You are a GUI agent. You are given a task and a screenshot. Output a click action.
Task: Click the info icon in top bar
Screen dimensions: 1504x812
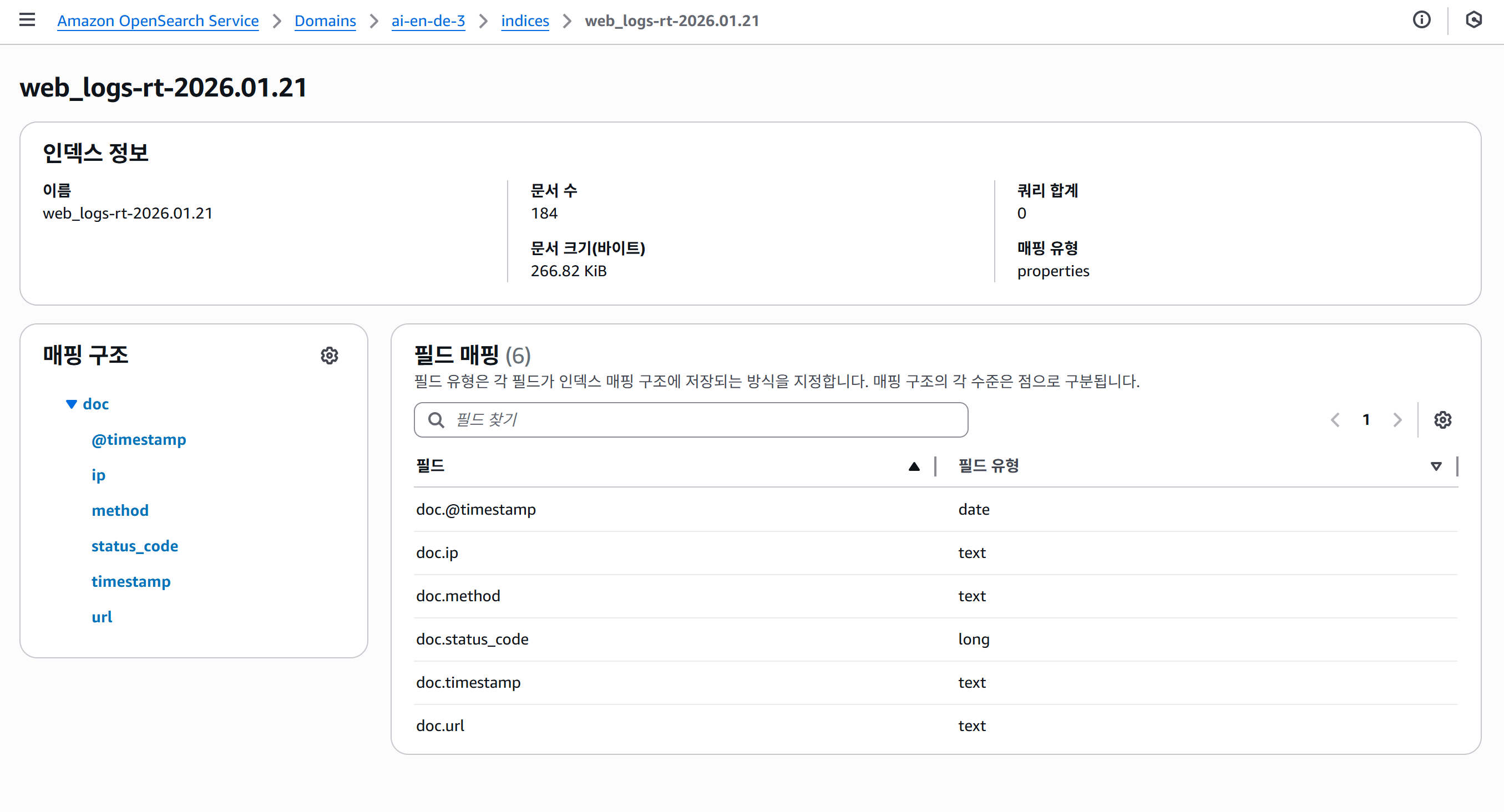(x=1421, y=21)
